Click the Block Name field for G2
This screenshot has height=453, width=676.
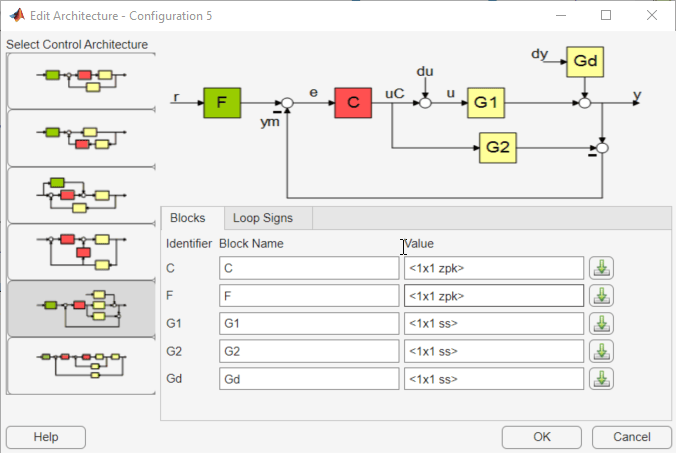(309, 351)
